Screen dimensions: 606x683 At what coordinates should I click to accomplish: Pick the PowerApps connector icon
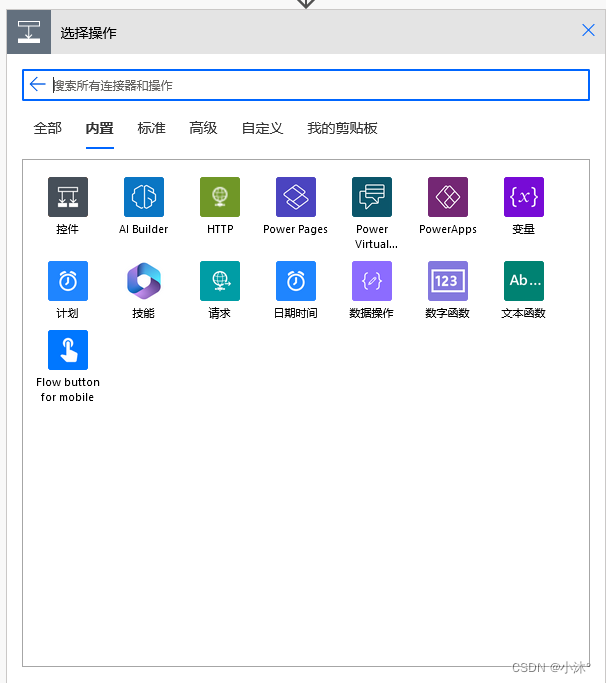pos(448,197)
